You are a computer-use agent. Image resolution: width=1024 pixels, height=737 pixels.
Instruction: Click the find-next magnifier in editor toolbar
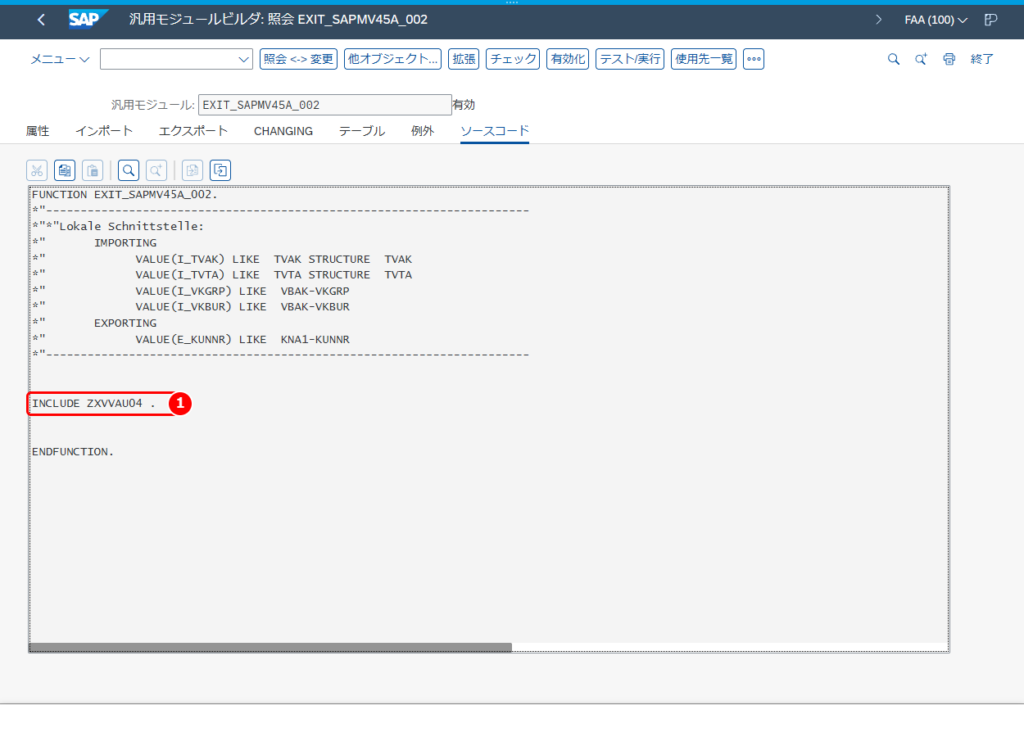pyautogui.click(x=156, y=170)
